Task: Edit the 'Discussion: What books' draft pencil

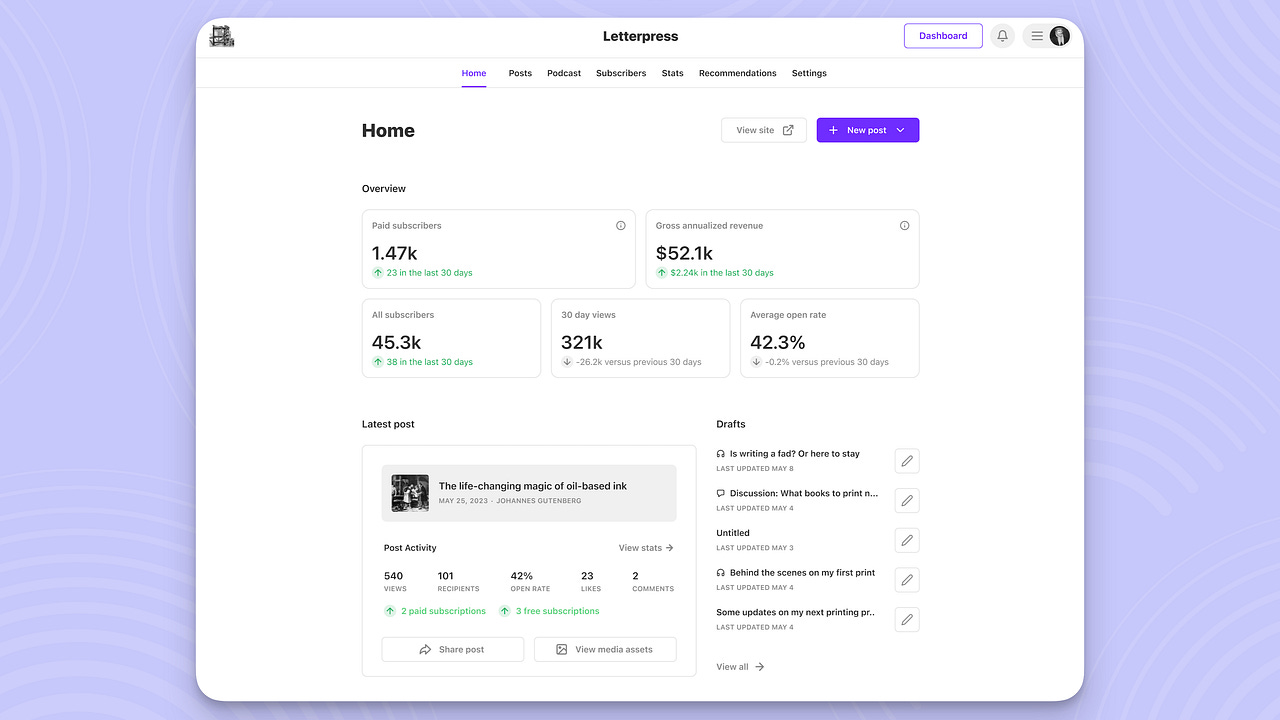Action: click(907, 501)
